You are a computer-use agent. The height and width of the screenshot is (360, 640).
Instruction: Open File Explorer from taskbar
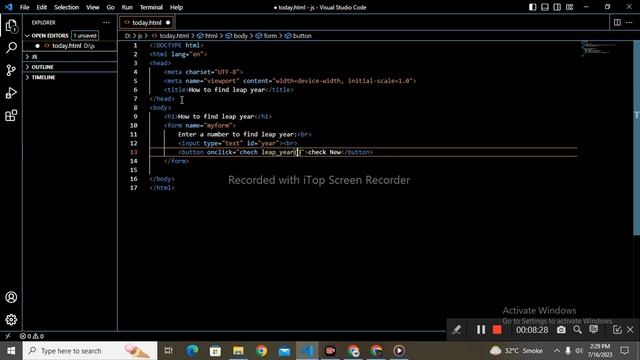(238, 351)
